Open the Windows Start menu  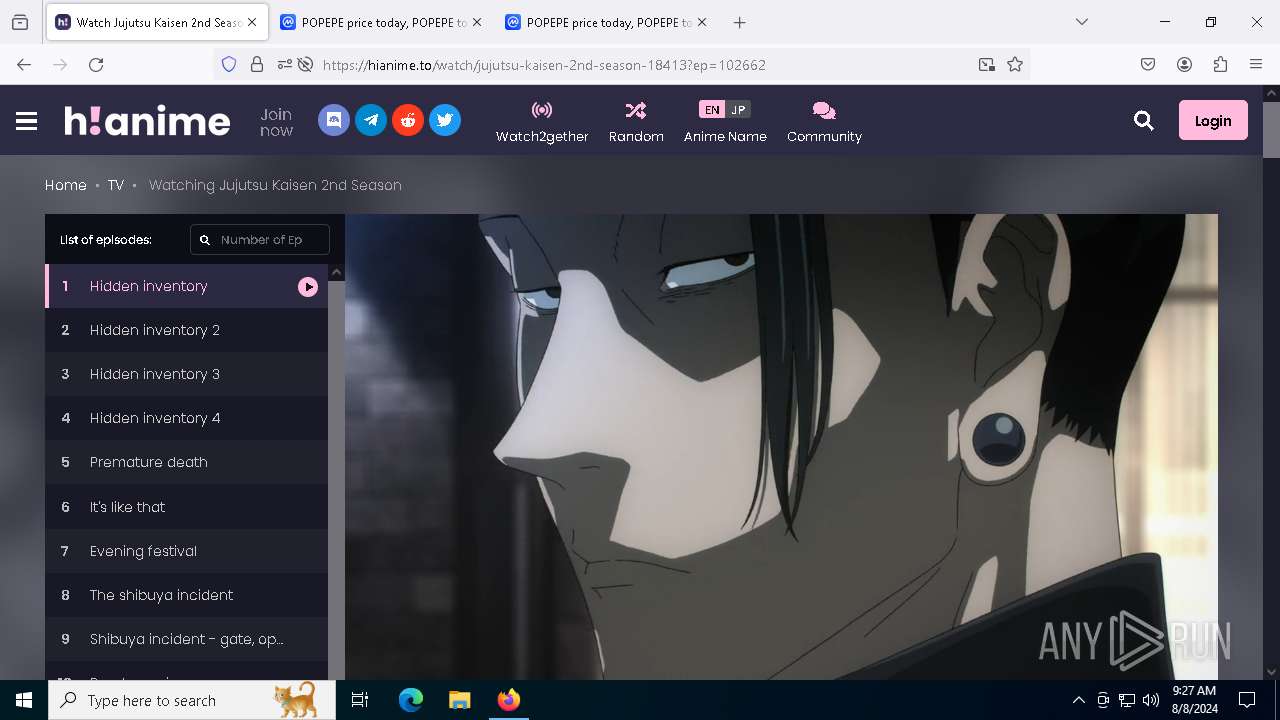24,700
